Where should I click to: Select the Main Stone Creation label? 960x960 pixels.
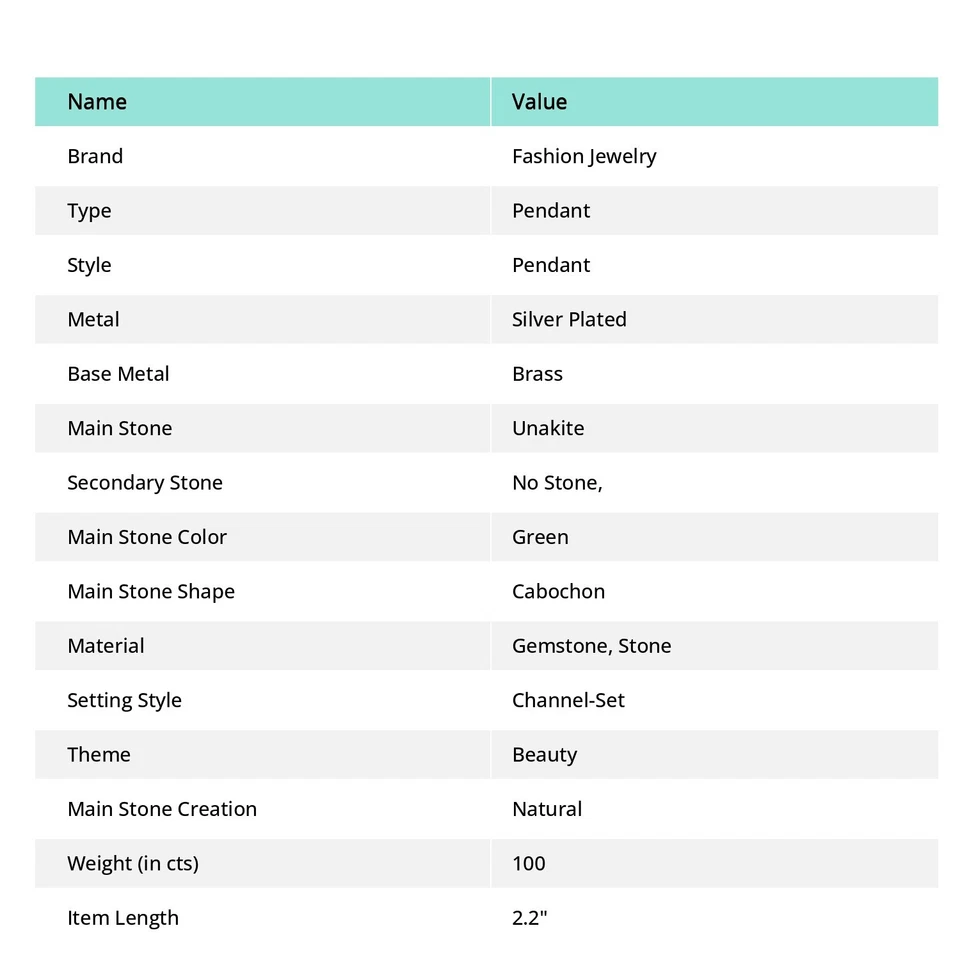[x=162, y=809]
